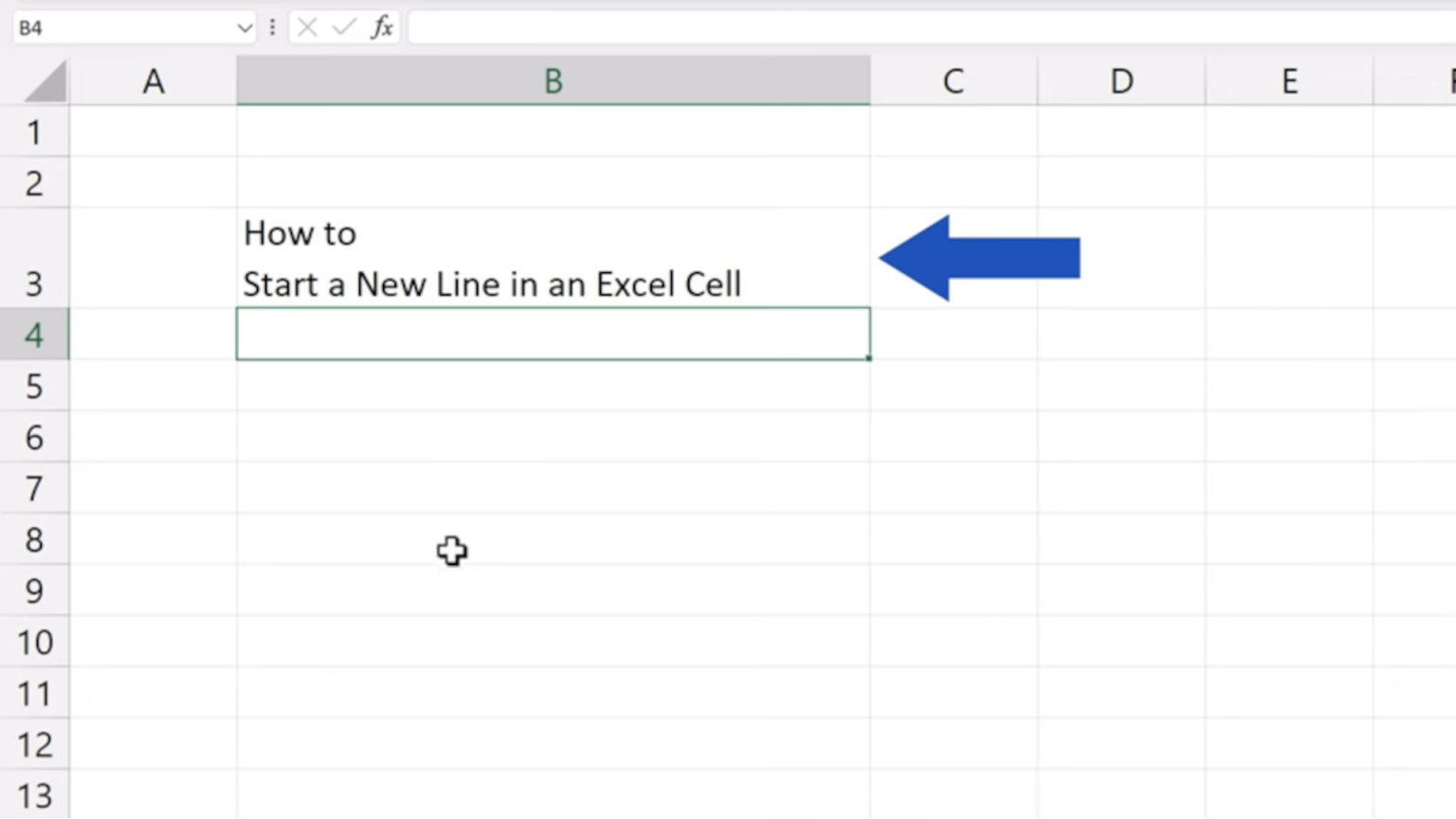Click the crosshair cursor cell area in row 8
Image resolution: width=1456 pixels, height=819 pixels.
point(451,551)
